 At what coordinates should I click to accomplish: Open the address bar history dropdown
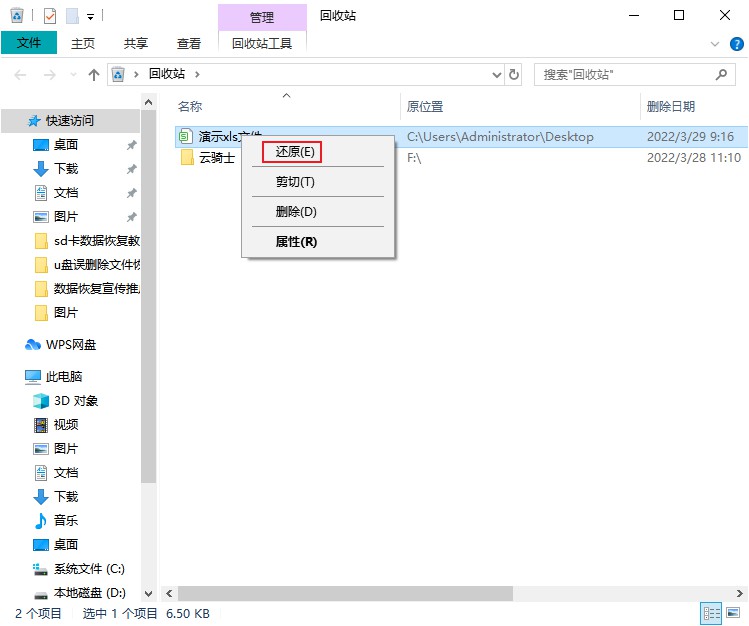coord(497,74)
